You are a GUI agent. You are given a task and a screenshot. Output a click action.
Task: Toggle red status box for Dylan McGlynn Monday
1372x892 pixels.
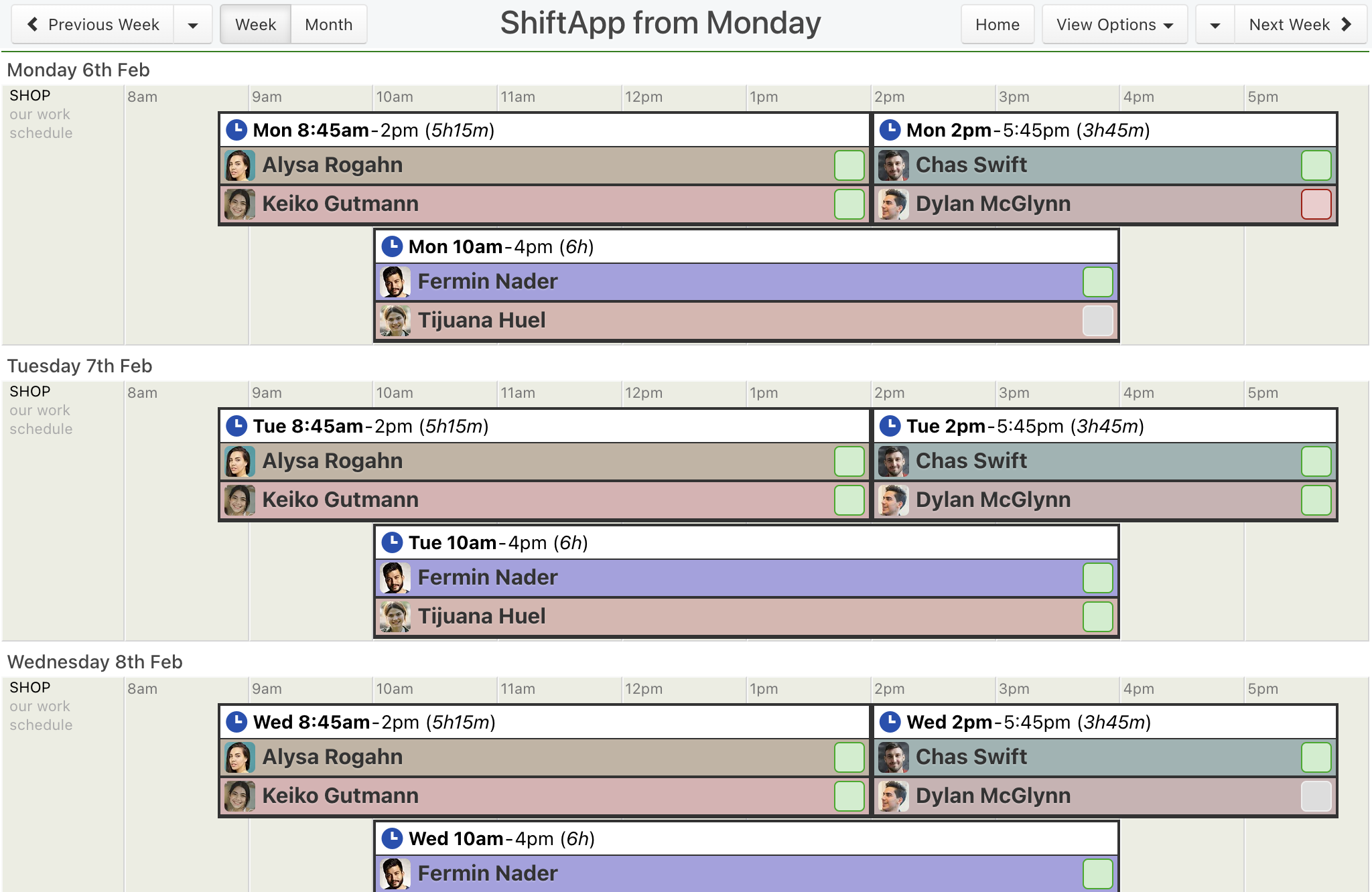[x=1316, y=204]
